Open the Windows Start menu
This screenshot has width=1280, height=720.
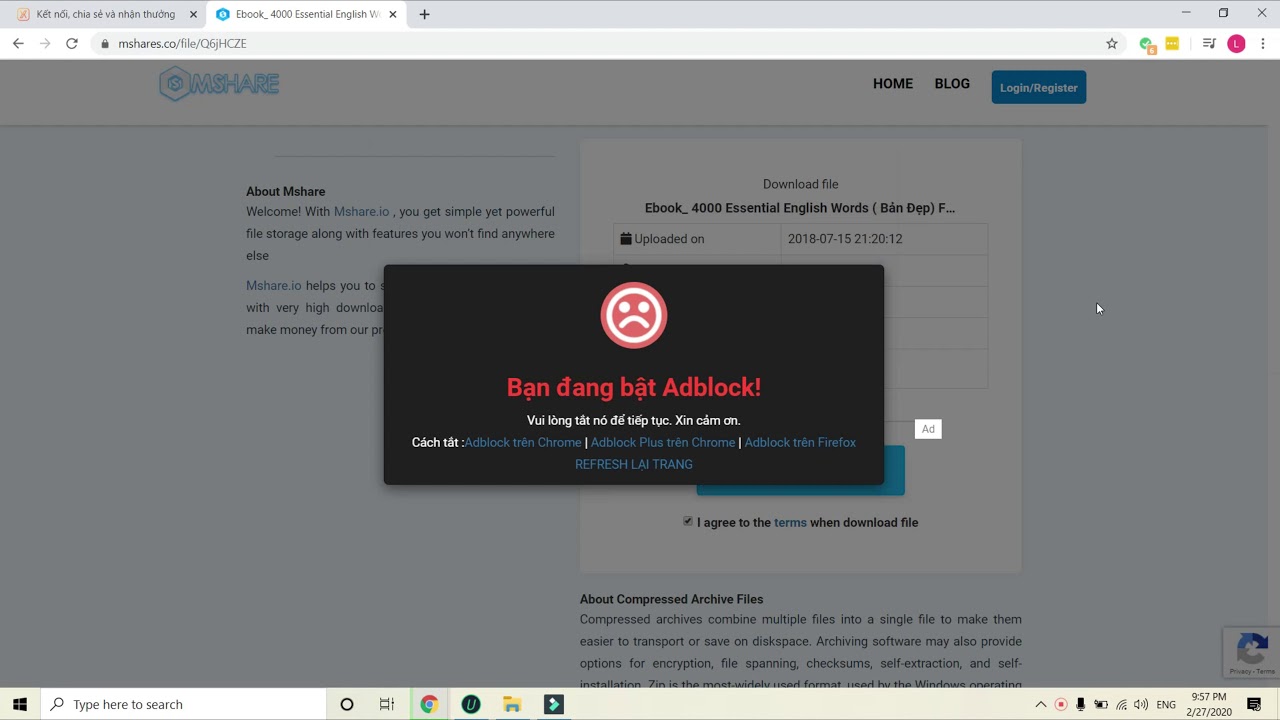pyautogui.click(x=20, y=704)
